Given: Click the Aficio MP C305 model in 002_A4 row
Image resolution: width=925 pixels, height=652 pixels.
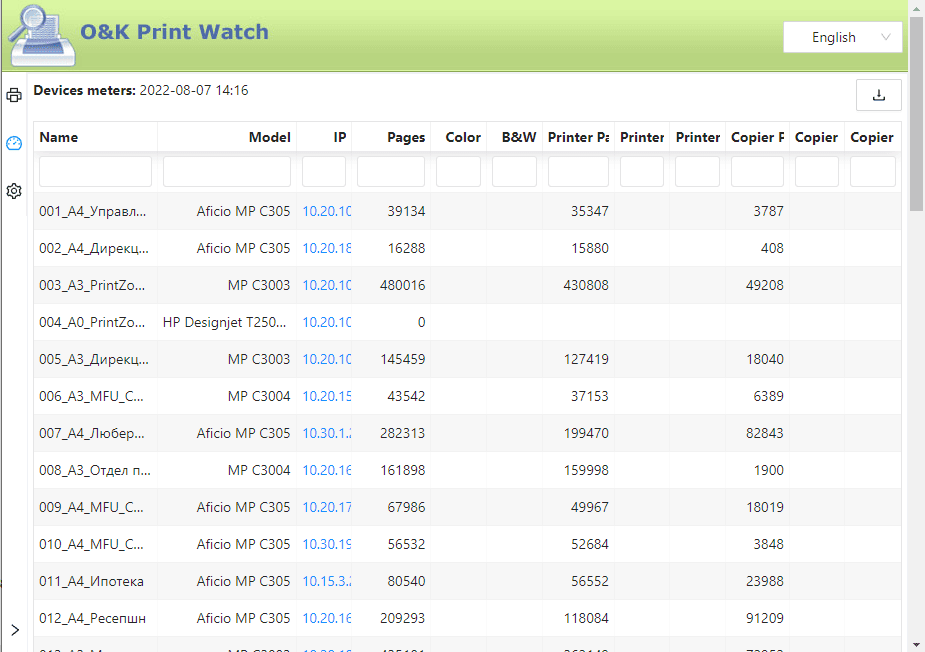Looking at the screenshot, I should click(243, 248).
